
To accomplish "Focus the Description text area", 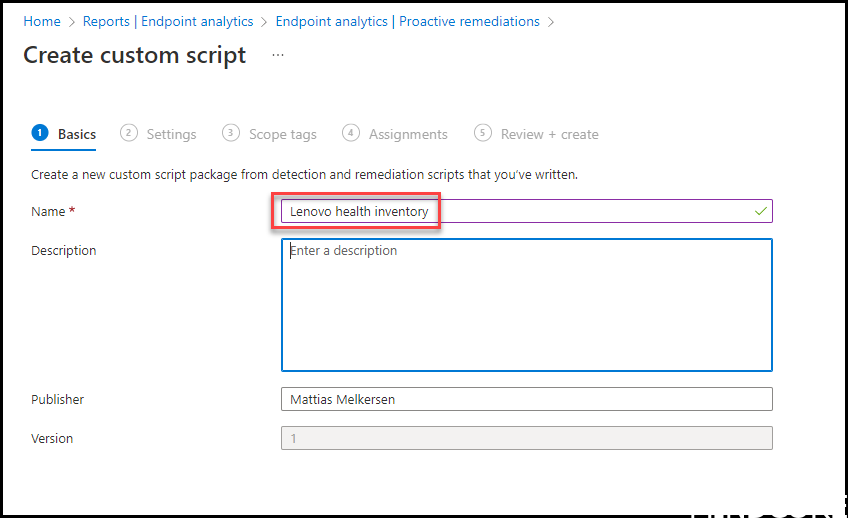I will pos(527,305).
